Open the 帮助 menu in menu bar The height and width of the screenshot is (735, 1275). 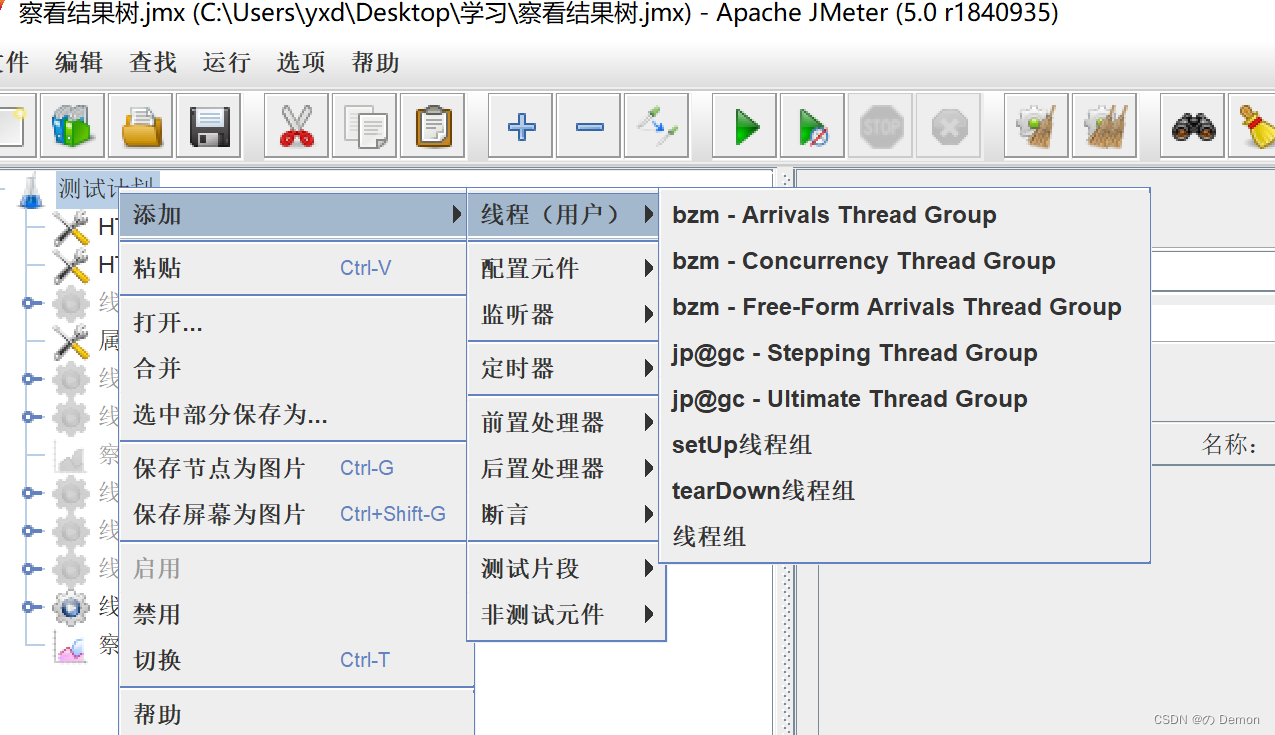tap(376, 62)
